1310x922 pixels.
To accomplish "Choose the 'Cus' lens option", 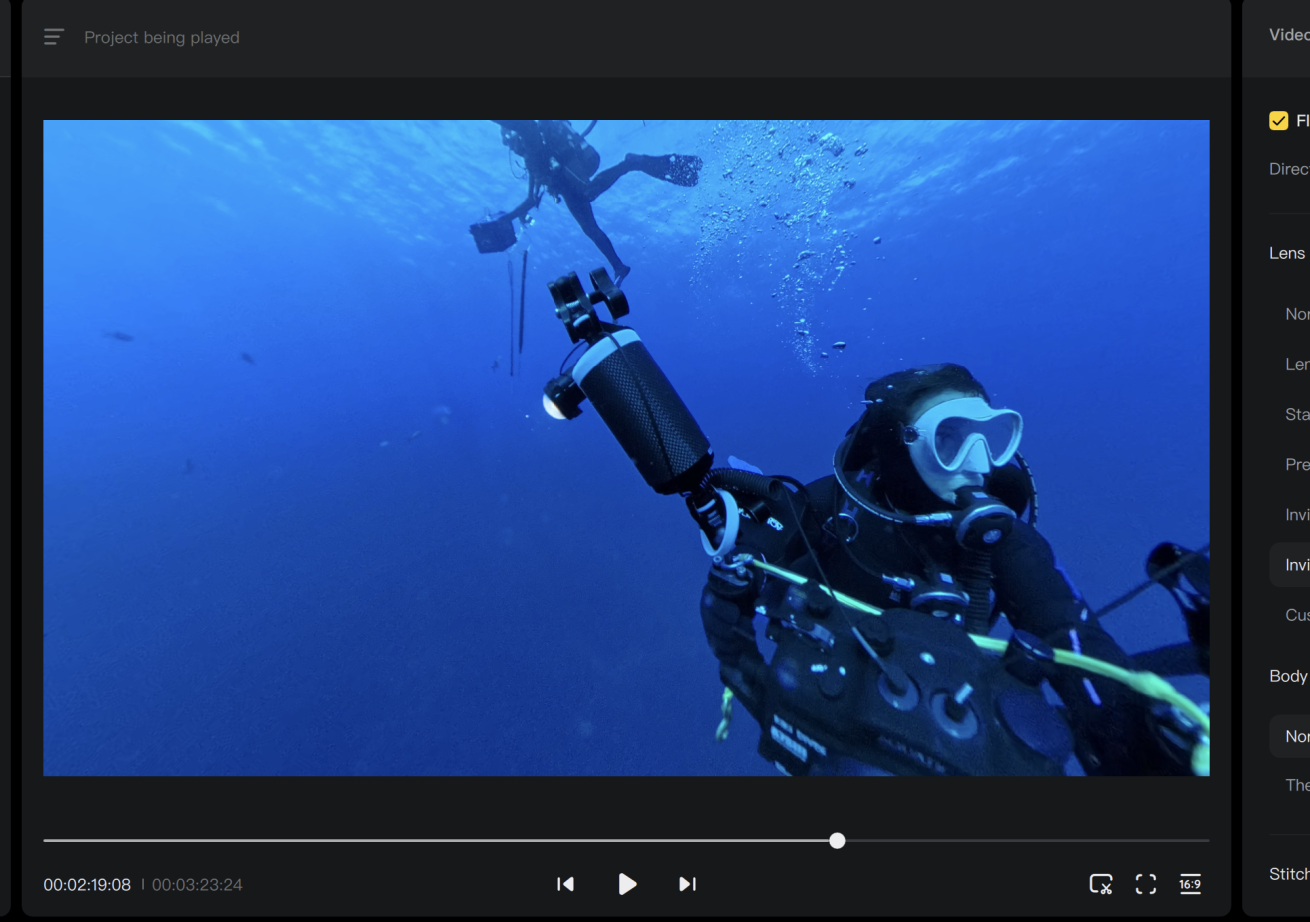I will tap(1296, 615).
